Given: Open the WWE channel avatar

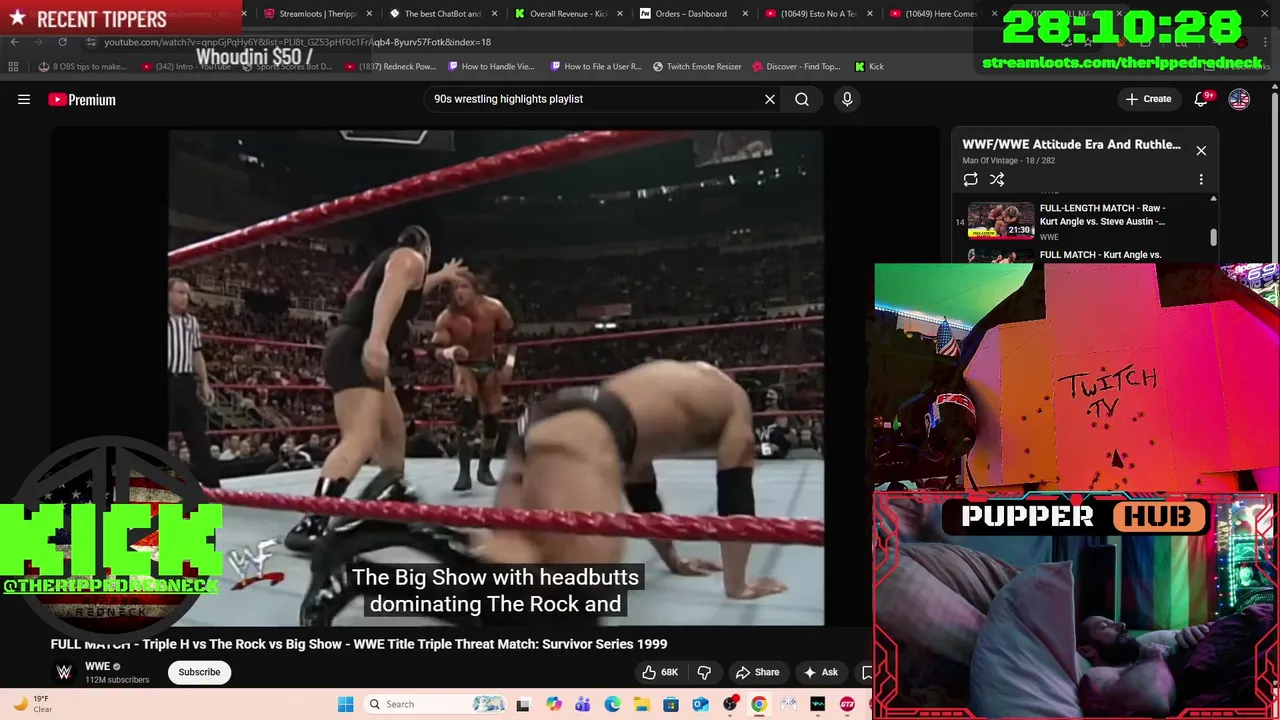Looking at the screenshot, I should pyautogui.click(x=64, y=672).
